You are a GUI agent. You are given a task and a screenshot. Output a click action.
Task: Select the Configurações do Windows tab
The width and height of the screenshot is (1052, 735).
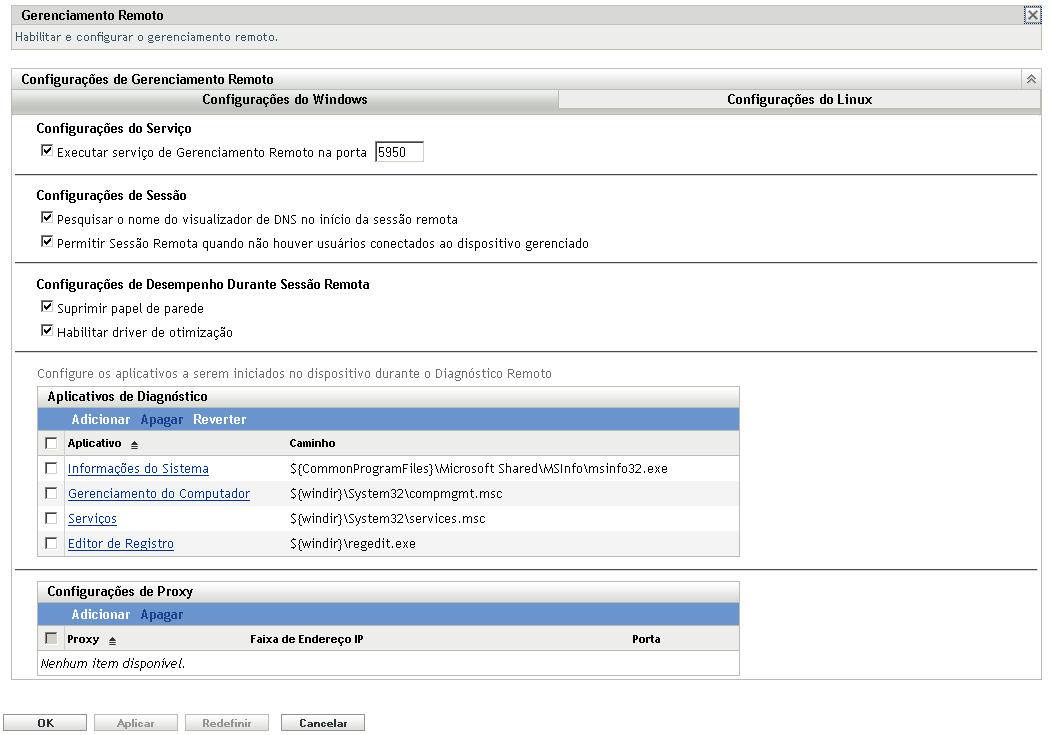point(284,99)
